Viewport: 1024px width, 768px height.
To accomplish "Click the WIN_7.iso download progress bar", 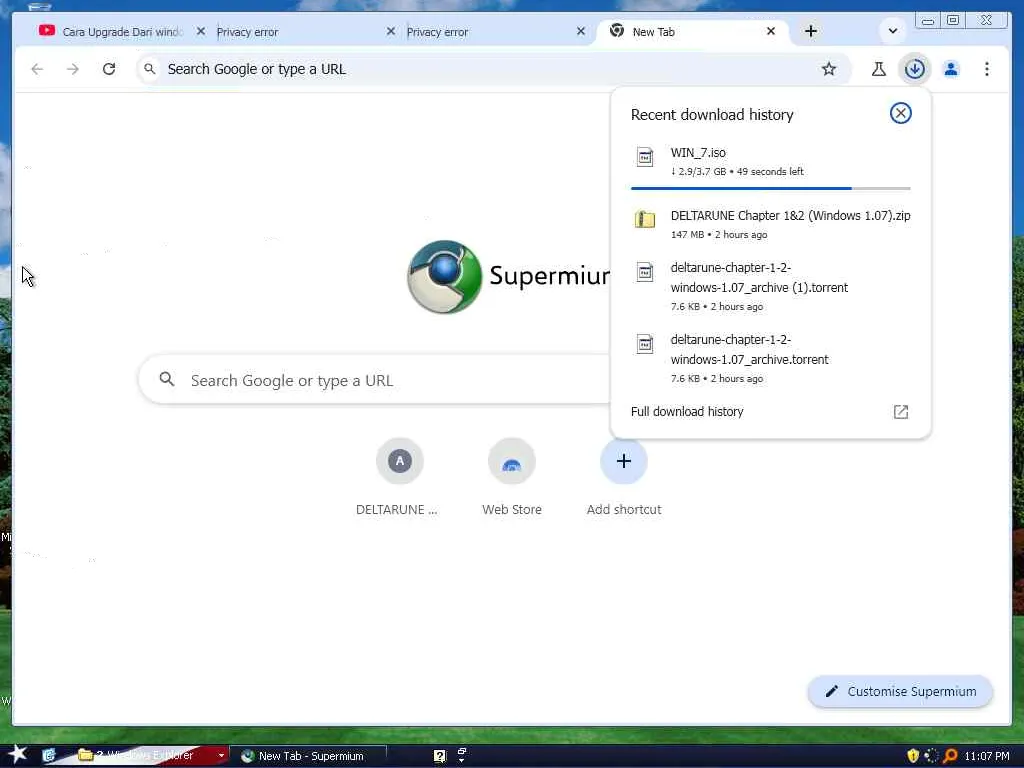I will (771, 188).
